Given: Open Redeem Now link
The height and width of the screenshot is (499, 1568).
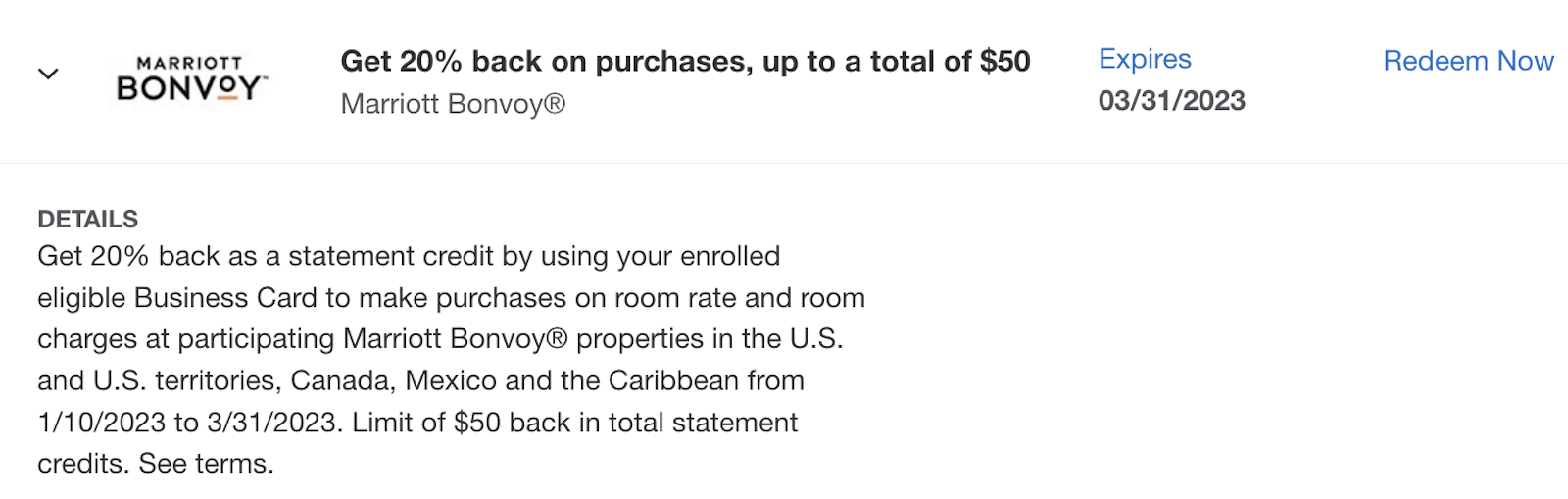Looking at the screenshot, I should tap(1468, 61).
